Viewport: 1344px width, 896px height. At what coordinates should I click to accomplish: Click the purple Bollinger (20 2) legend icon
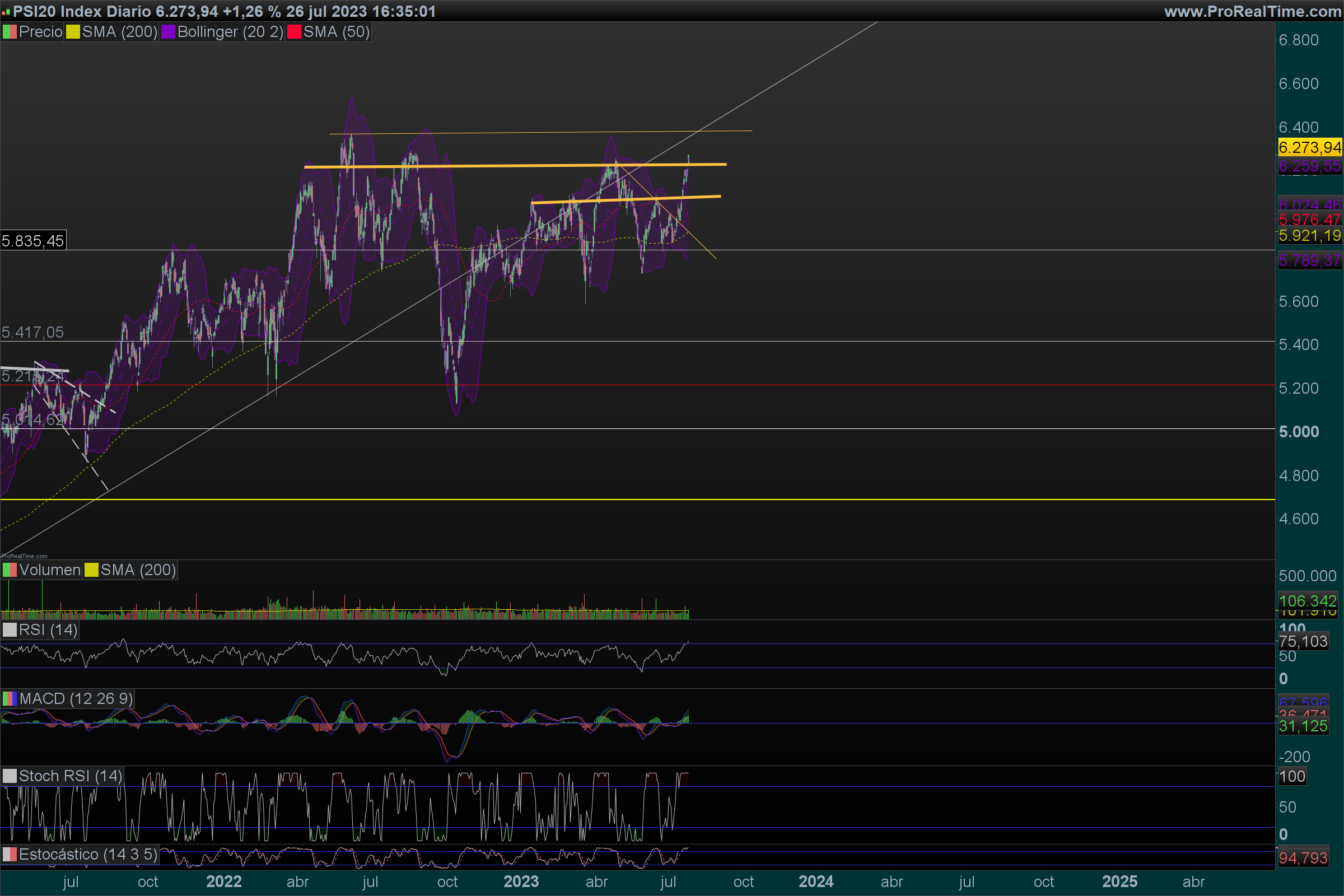(168, 32)
